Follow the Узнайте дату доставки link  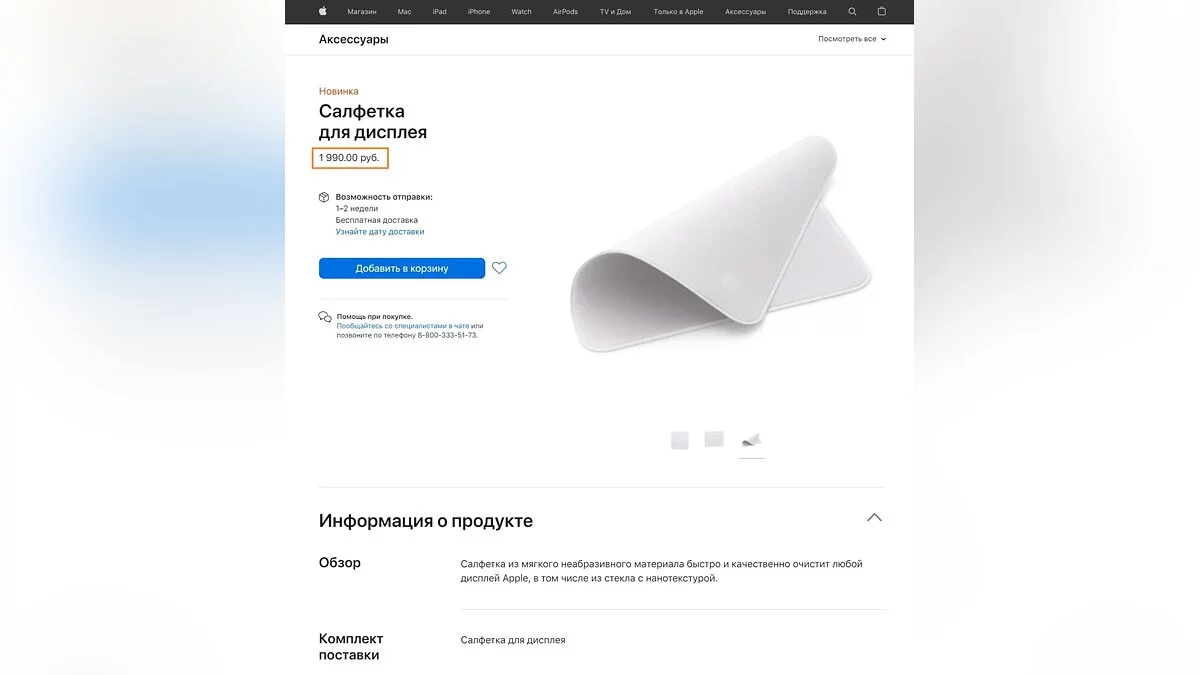point(380,231)
